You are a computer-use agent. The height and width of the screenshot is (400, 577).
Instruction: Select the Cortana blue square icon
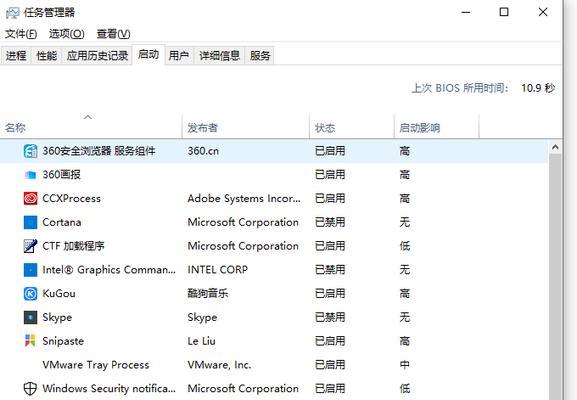30,222
